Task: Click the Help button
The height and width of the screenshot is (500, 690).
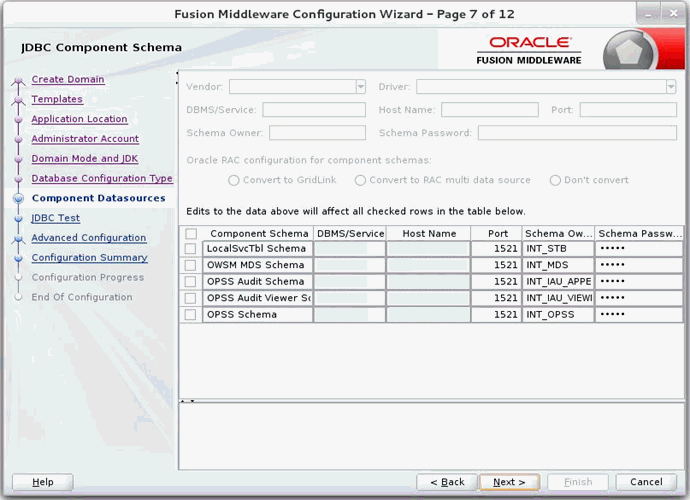Action: click(43, 482)
